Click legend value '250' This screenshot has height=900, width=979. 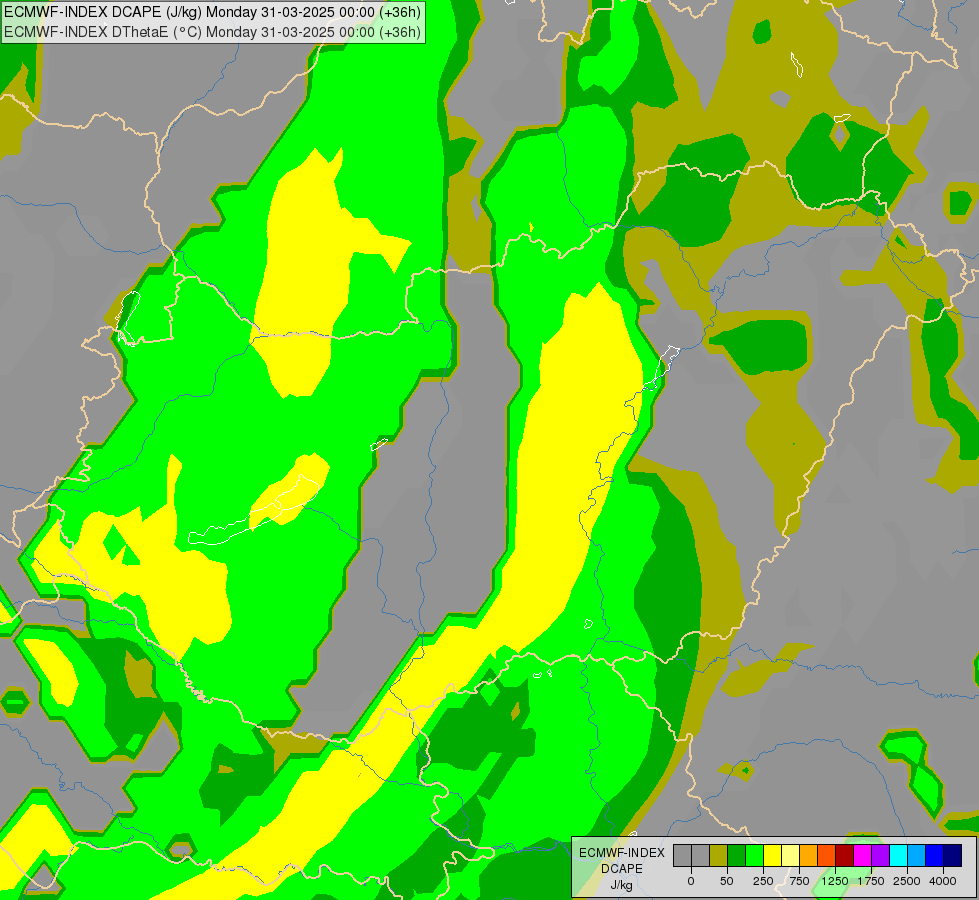click(763, 881)
